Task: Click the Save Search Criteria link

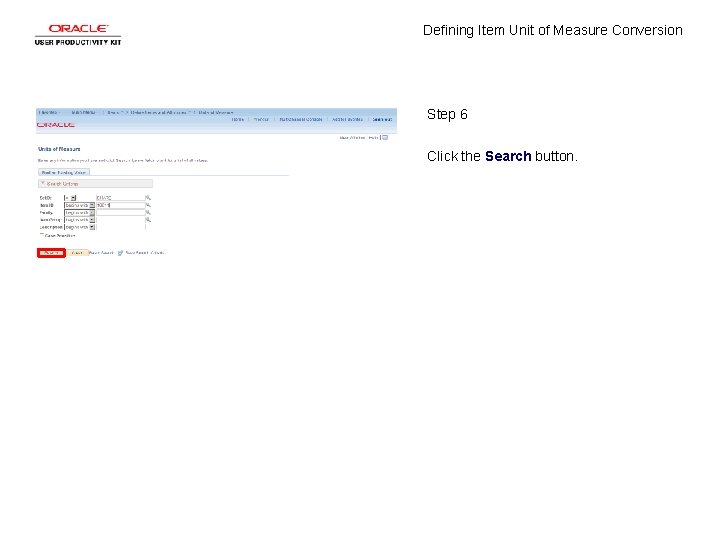Action: 145,253
